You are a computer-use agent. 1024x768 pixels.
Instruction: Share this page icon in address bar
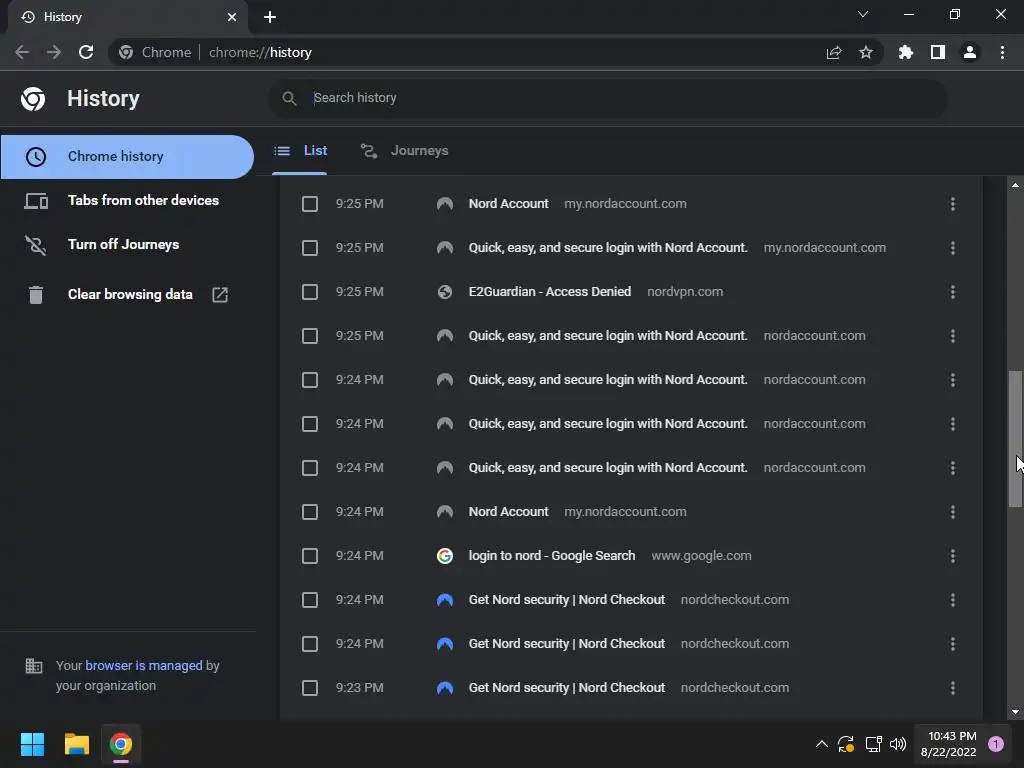834,52
